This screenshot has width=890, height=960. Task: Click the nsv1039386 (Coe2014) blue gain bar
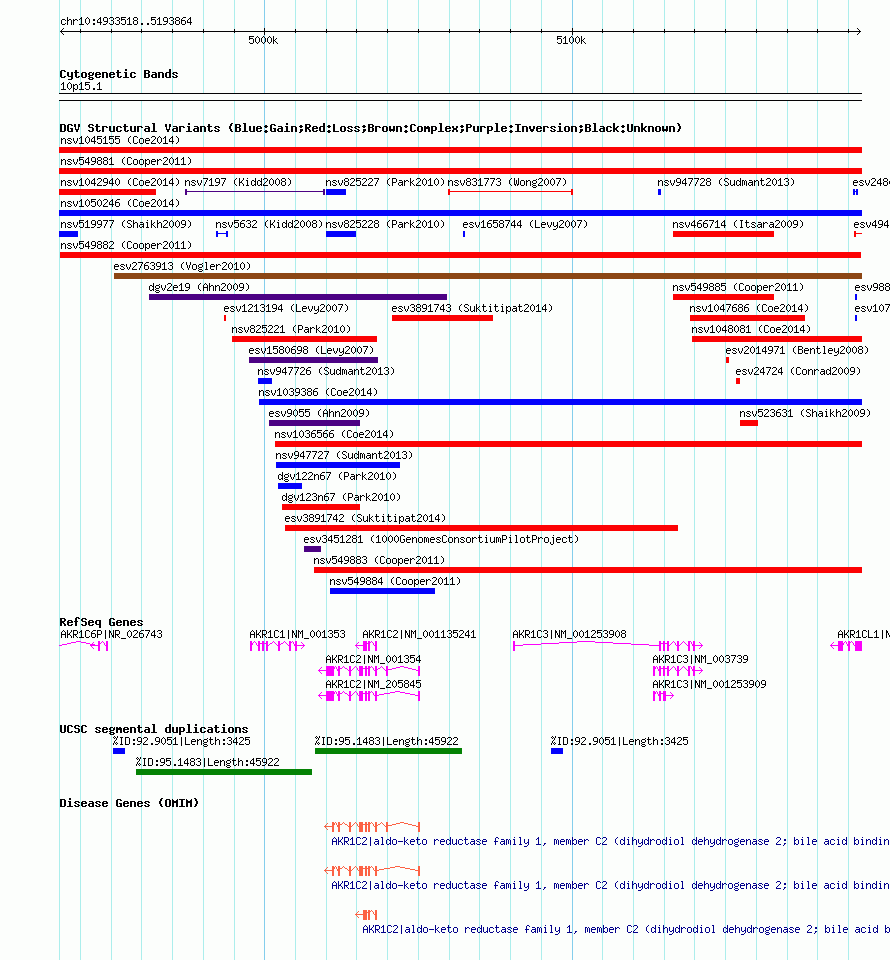[560, 402]
